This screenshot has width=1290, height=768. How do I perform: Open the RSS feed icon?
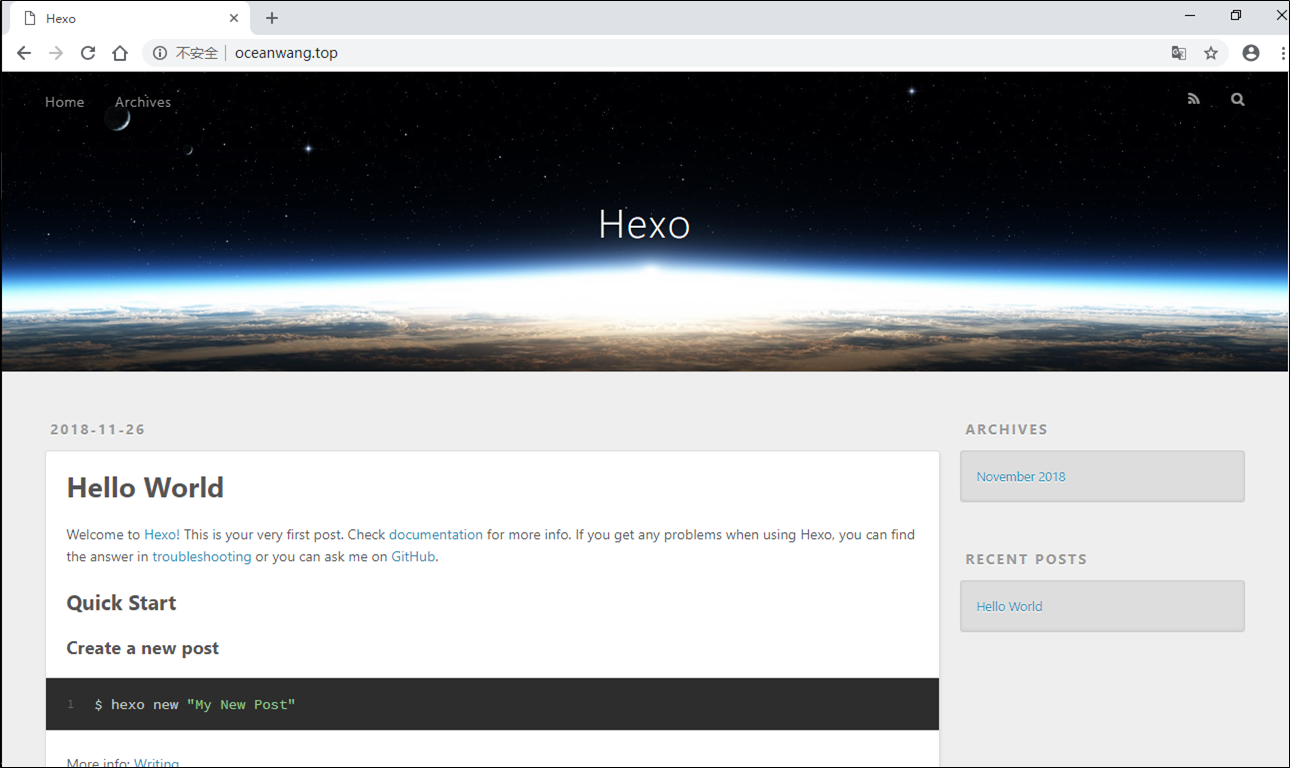[1193, 99]
